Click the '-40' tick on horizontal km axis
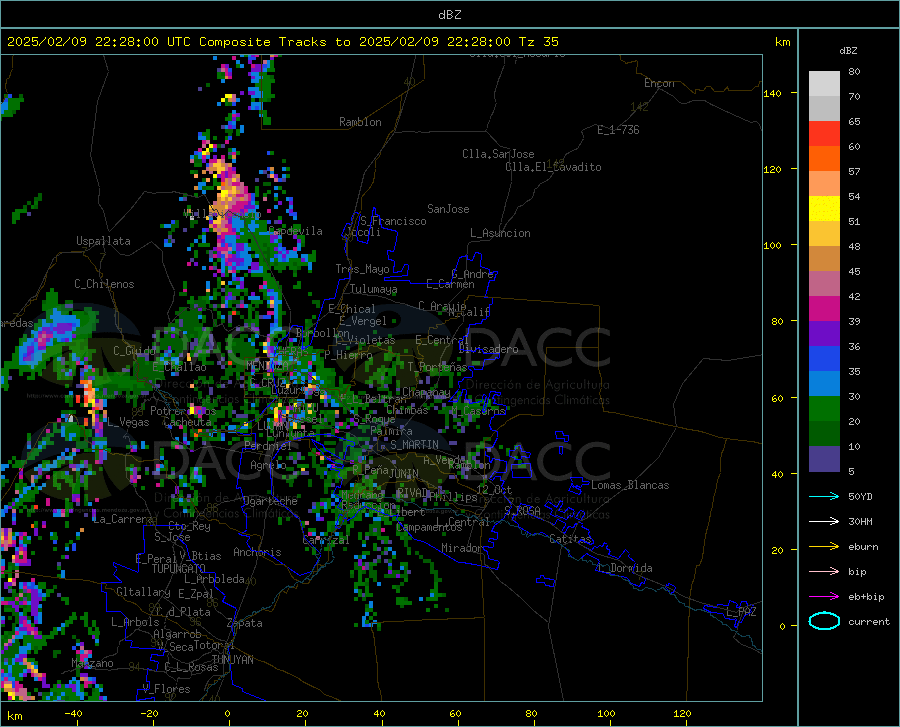Viewport: 900px width, 727px height. (73, 714)
